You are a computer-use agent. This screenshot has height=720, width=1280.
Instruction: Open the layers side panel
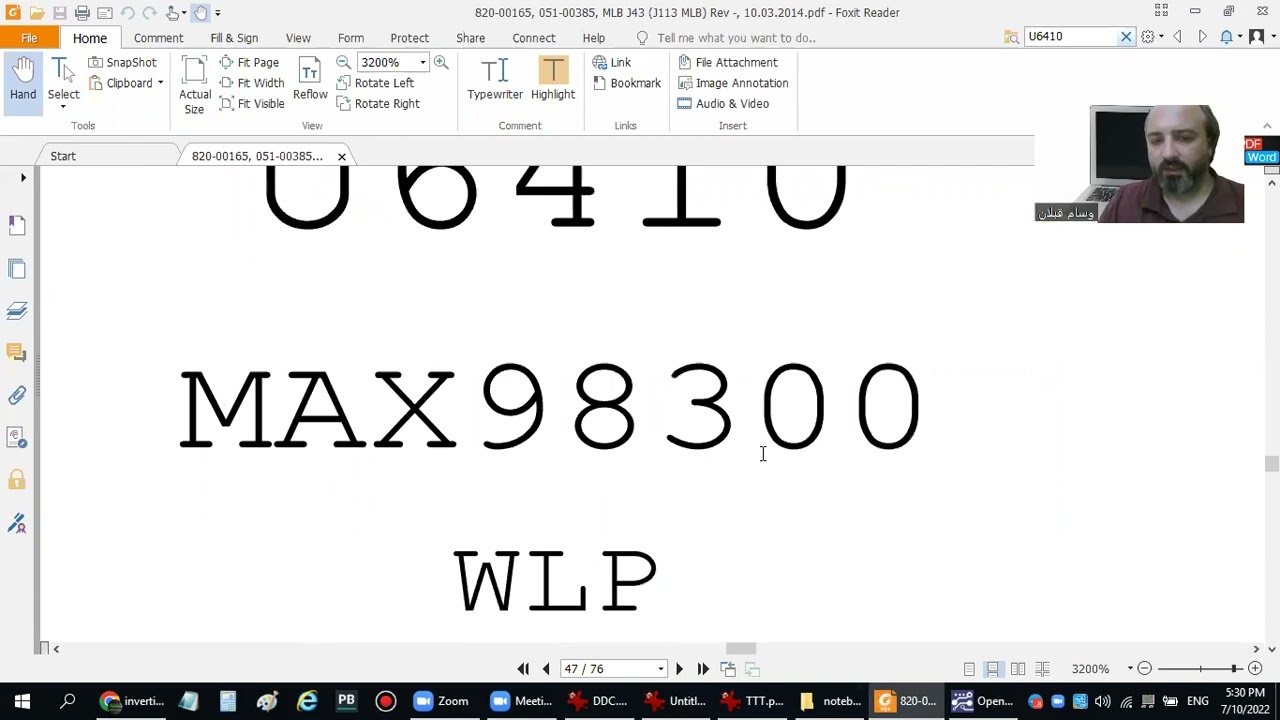17,311
